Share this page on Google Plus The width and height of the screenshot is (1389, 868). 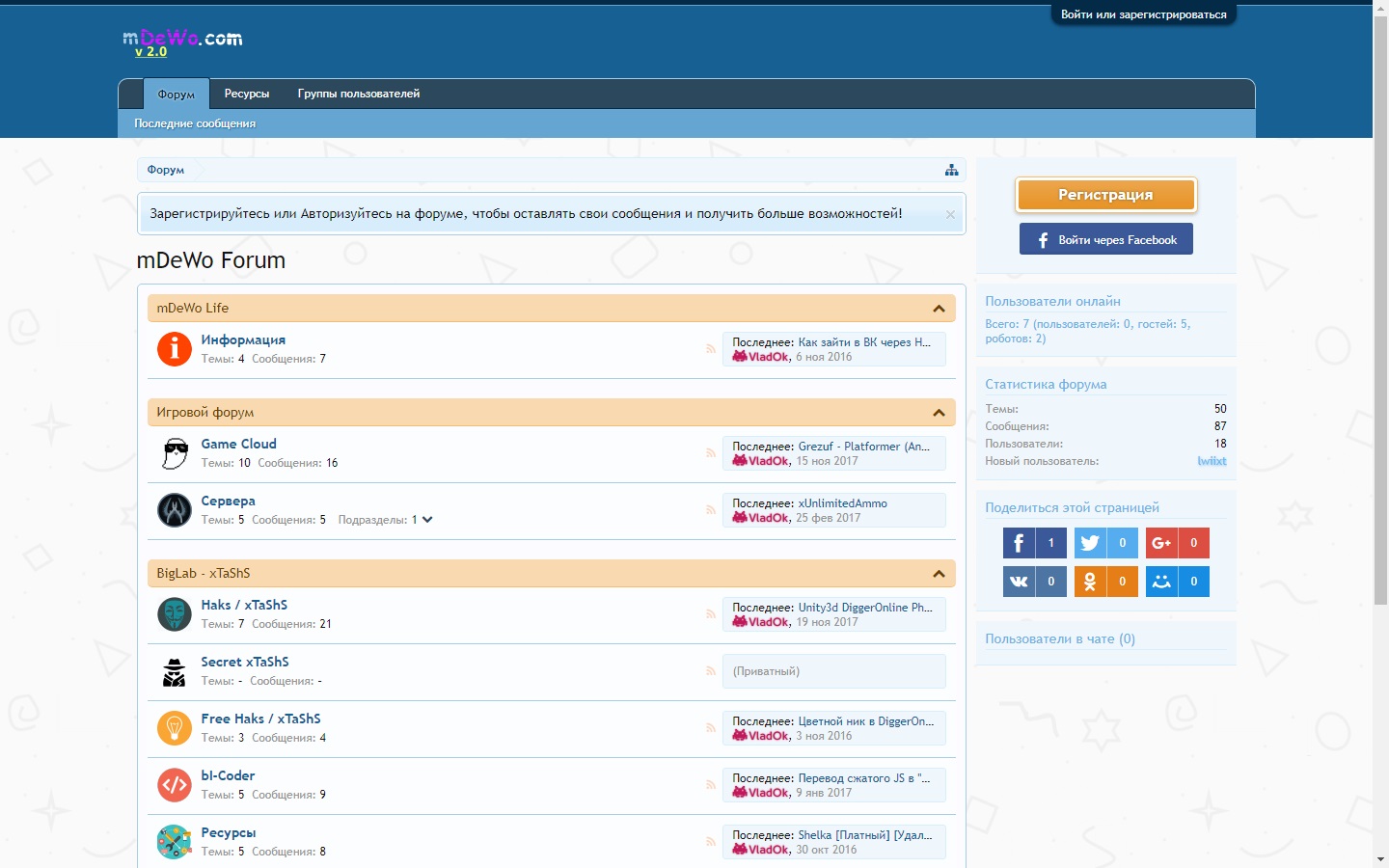[1178, 543]
